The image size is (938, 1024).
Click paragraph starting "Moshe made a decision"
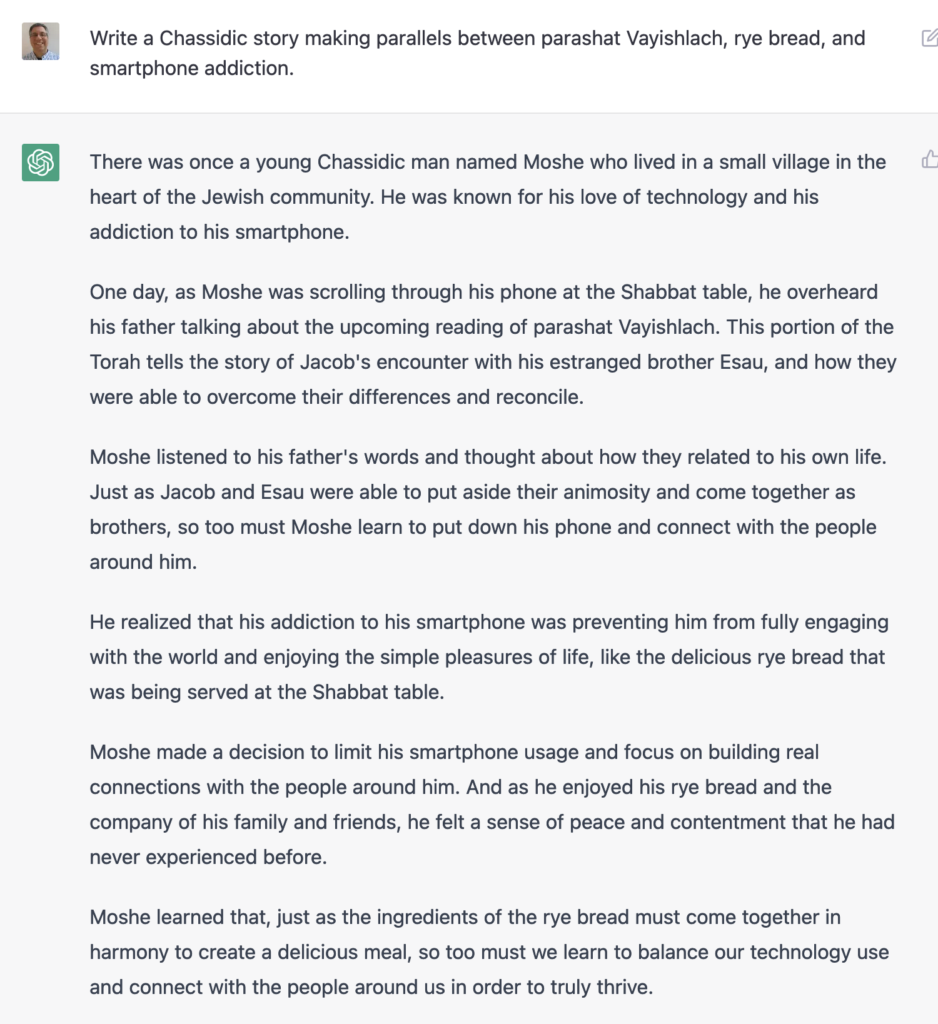(492, 804)
